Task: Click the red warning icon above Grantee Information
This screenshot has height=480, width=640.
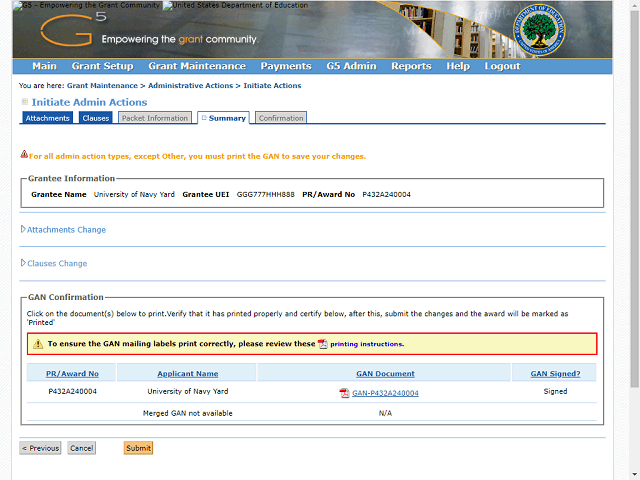Action: click(24, 154)
